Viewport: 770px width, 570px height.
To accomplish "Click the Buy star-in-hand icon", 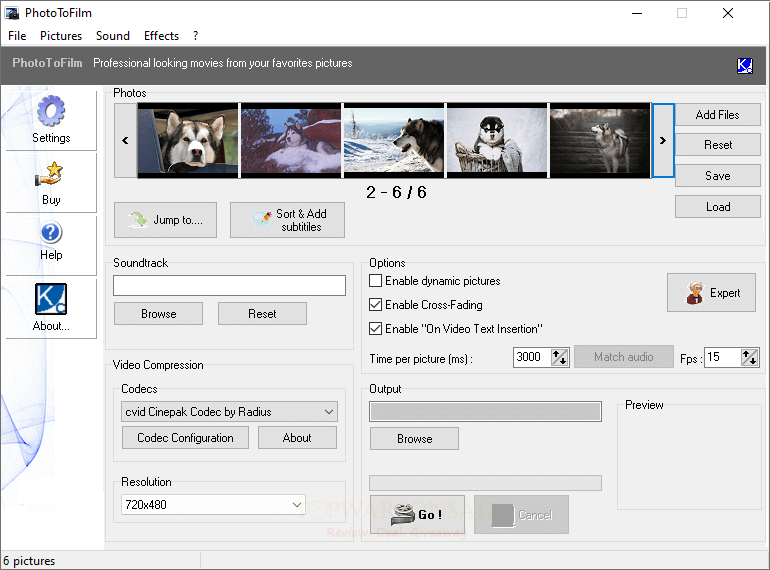I will pyautogui.click(x=50, y=174).
